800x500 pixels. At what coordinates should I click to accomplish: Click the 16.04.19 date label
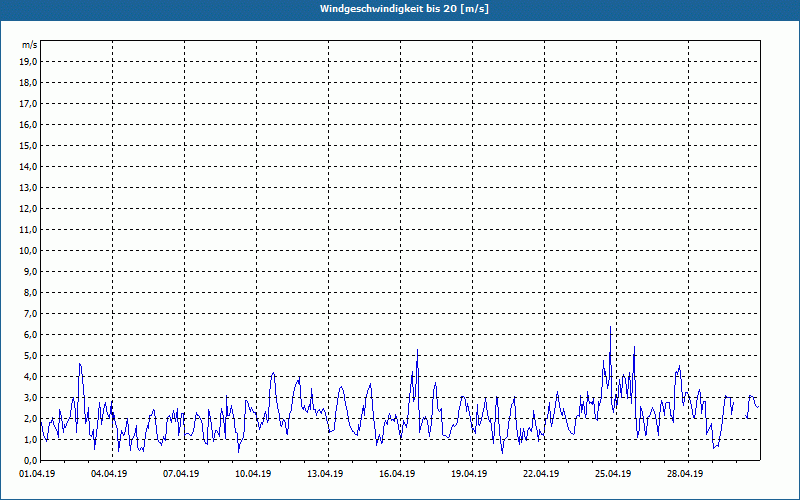397,473
